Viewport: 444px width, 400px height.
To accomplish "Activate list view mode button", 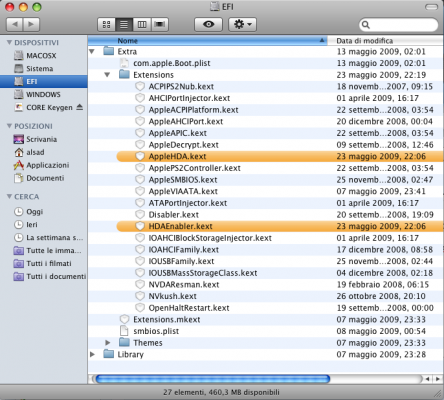I will point(124,24).
